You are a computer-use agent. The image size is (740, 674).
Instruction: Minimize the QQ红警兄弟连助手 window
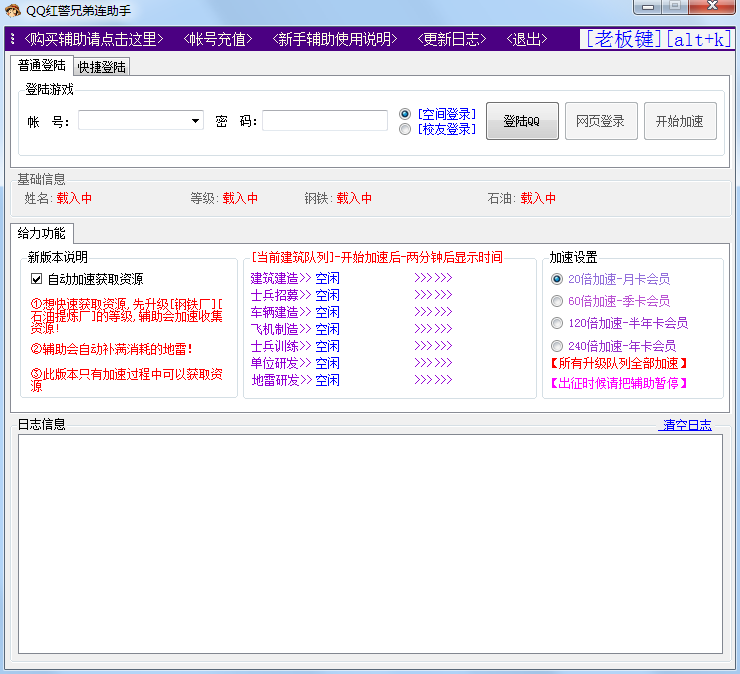(x=648, y=7)
